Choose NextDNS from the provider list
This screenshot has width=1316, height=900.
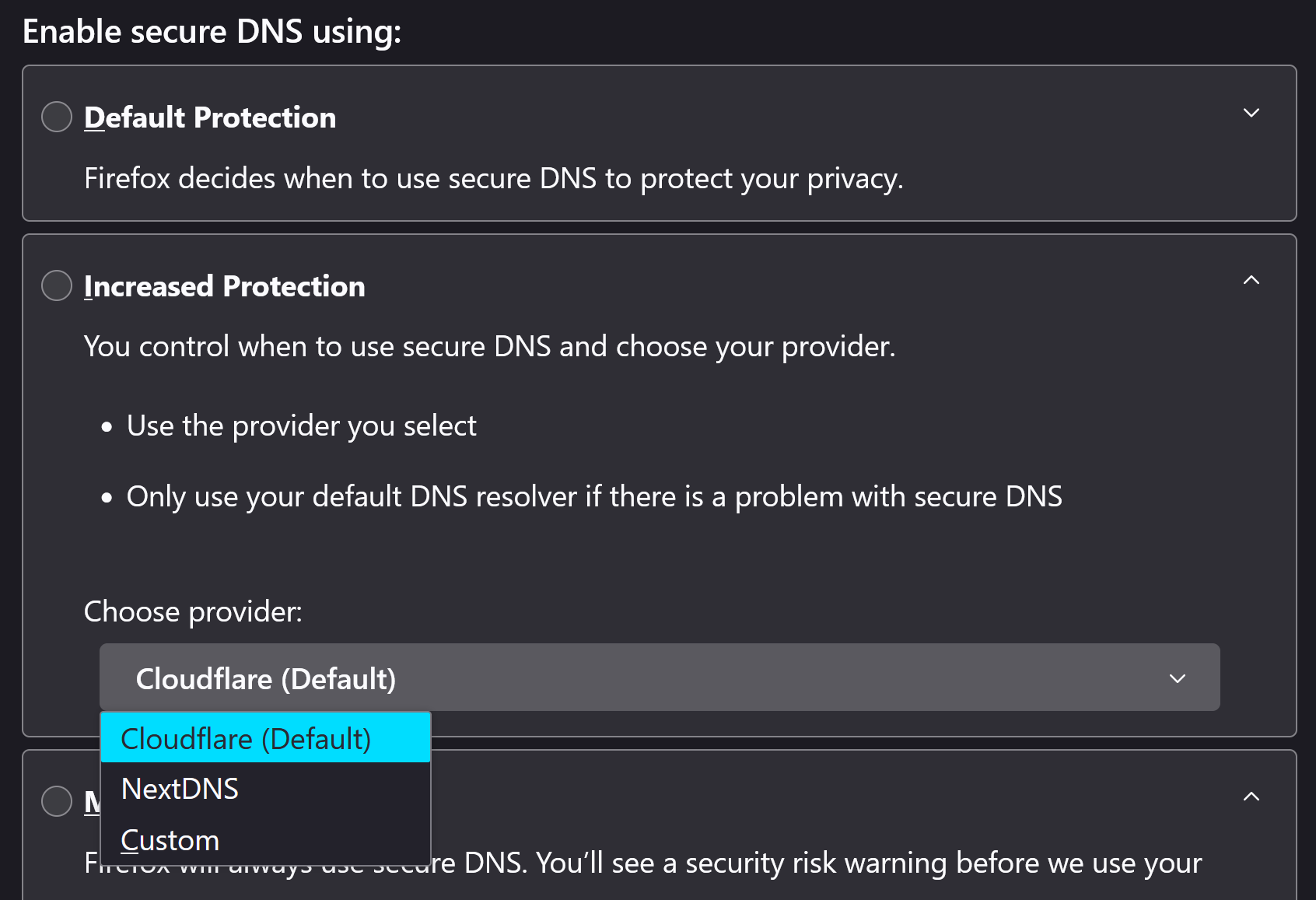tap(180, 789)
